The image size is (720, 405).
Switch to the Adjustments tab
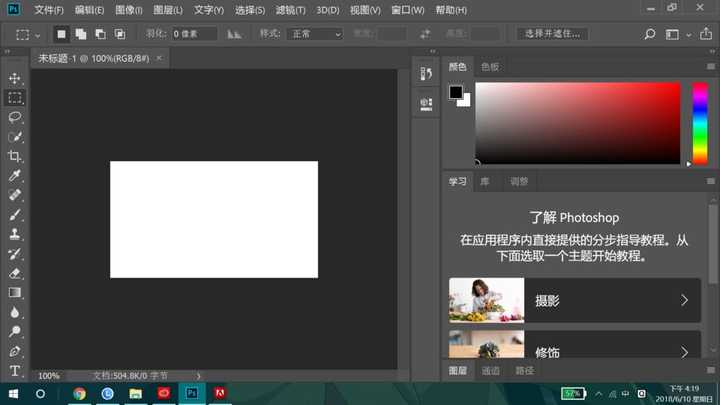[x=519, y=181]
